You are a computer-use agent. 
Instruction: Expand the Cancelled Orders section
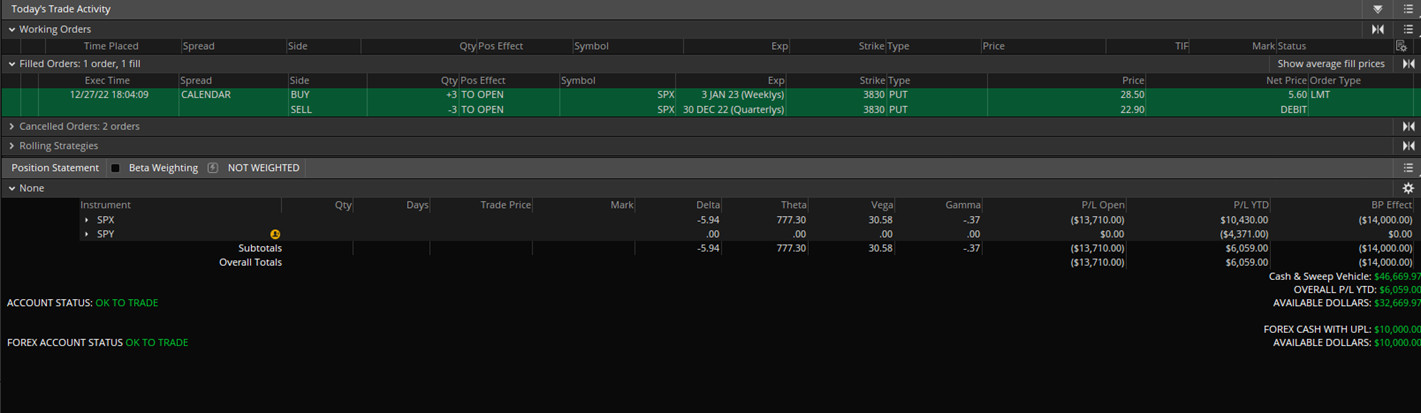[12, 127]
